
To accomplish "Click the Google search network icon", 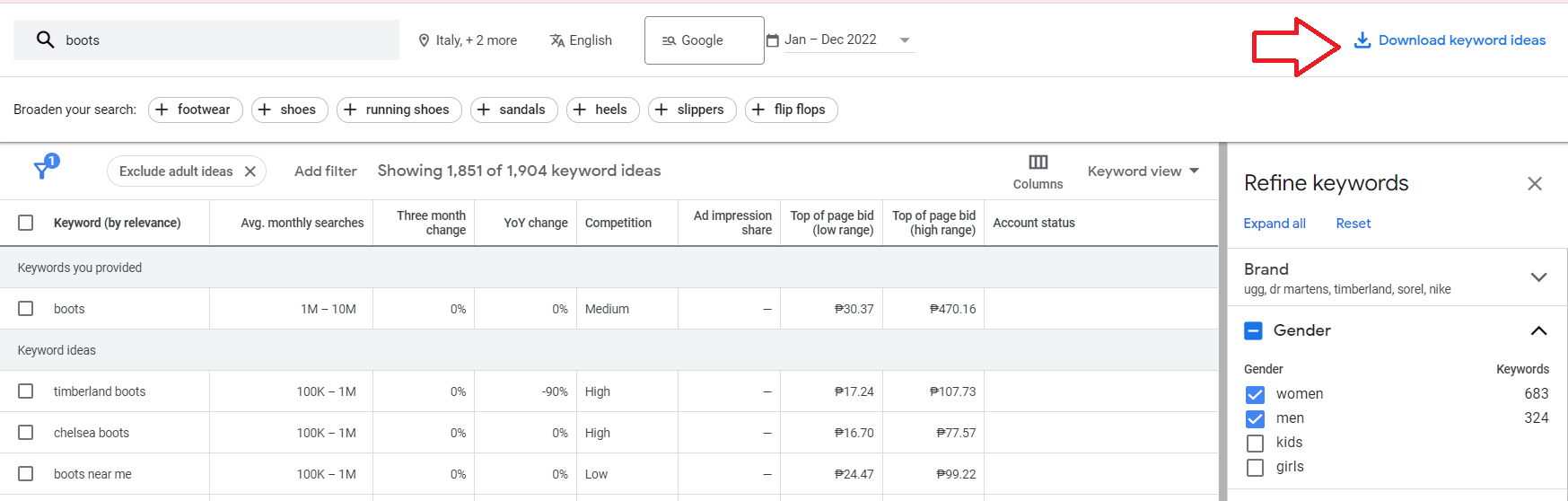I will [669, 40].
